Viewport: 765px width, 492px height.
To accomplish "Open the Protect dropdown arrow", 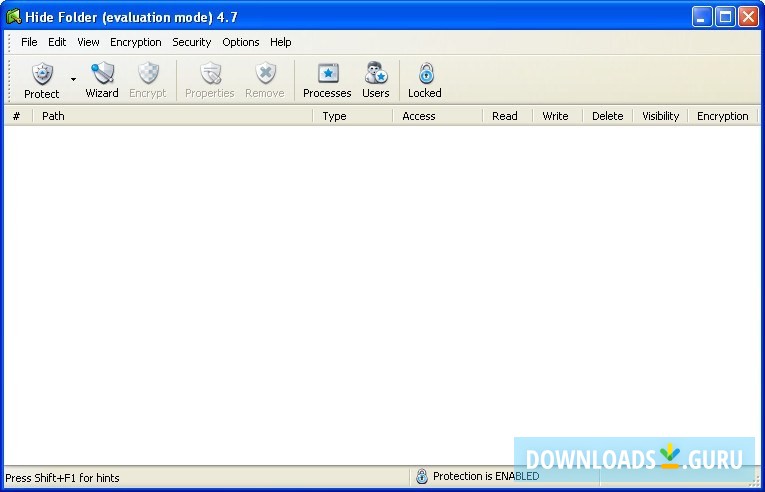I will (x=73, y=80).
